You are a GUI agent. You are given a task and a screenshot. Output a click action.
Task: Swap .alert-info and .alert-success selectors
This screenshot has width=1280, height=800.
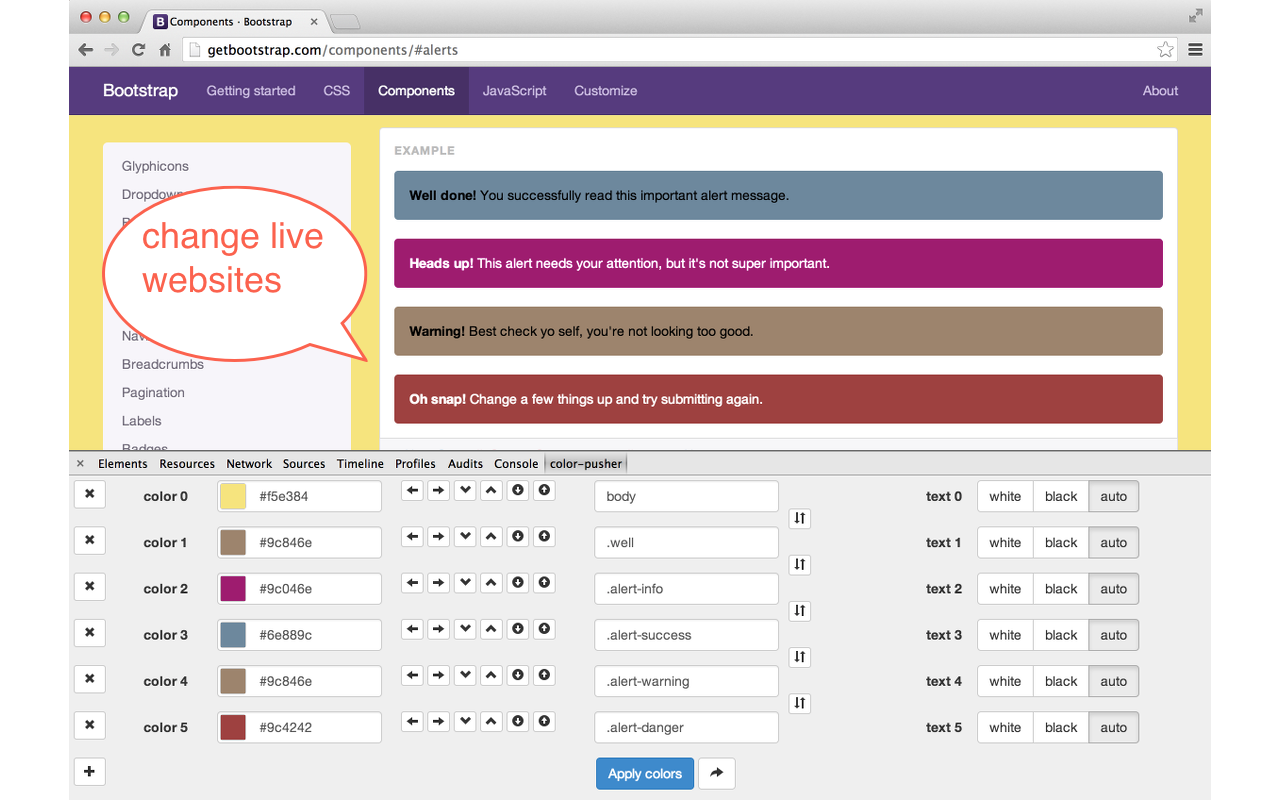pos(799,610)
